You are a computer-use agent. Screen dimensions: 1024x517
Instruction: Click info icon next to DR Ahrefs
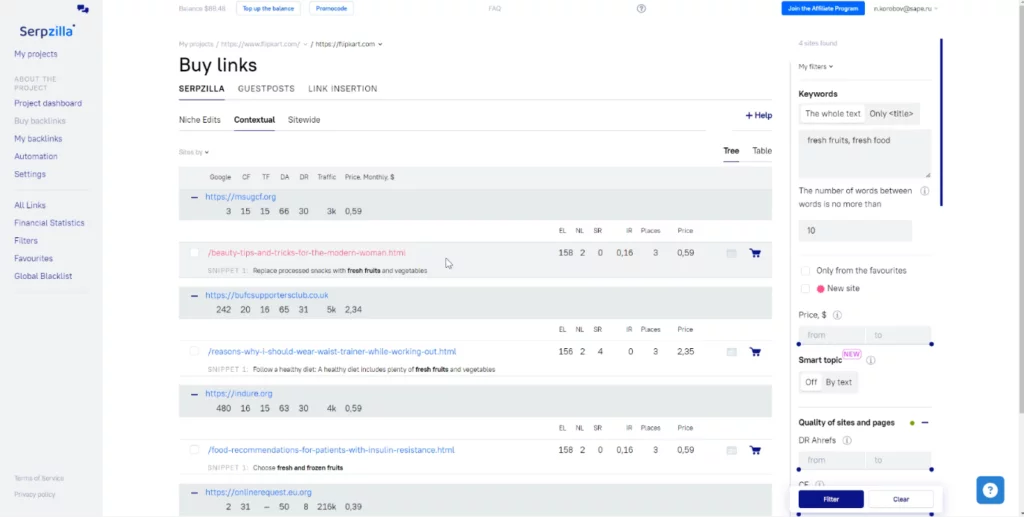[847, 441]
